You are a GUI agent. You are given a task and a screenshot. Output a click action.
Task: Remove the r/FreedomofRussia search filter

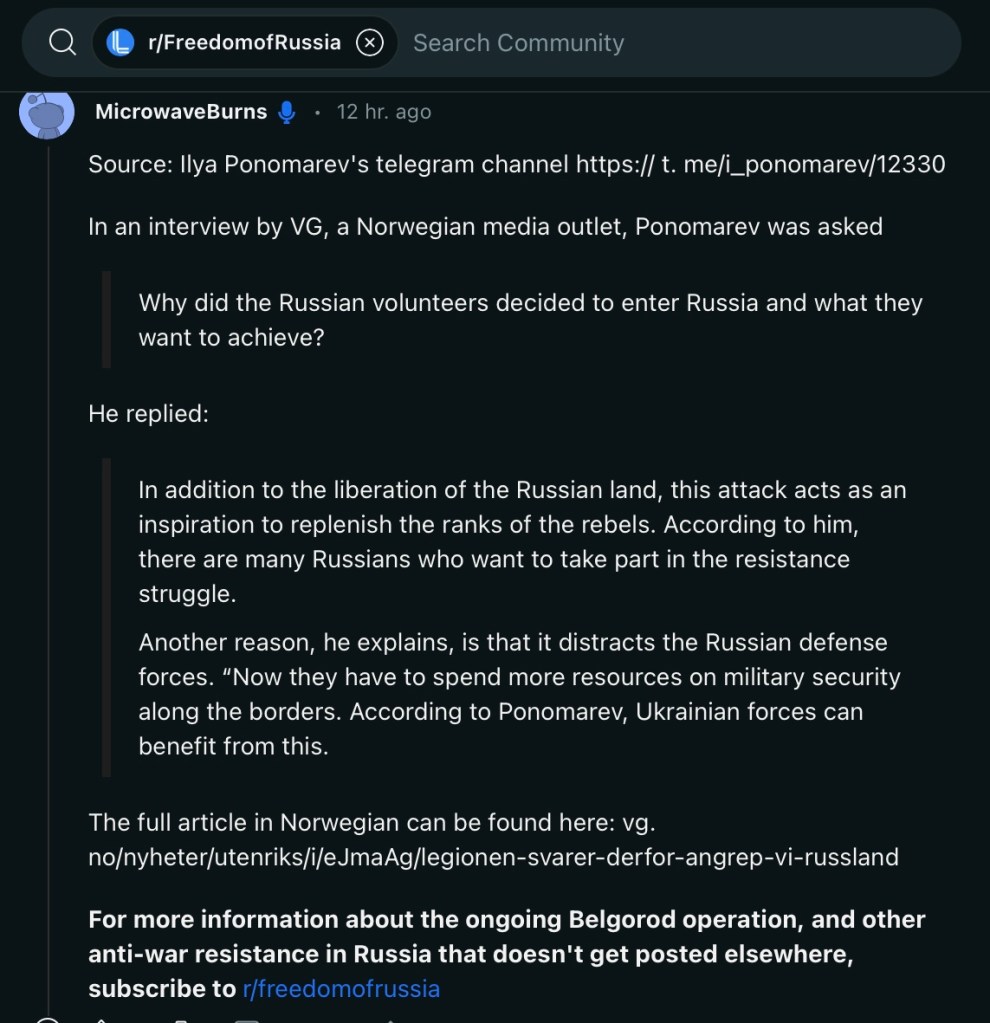point(370,43)
